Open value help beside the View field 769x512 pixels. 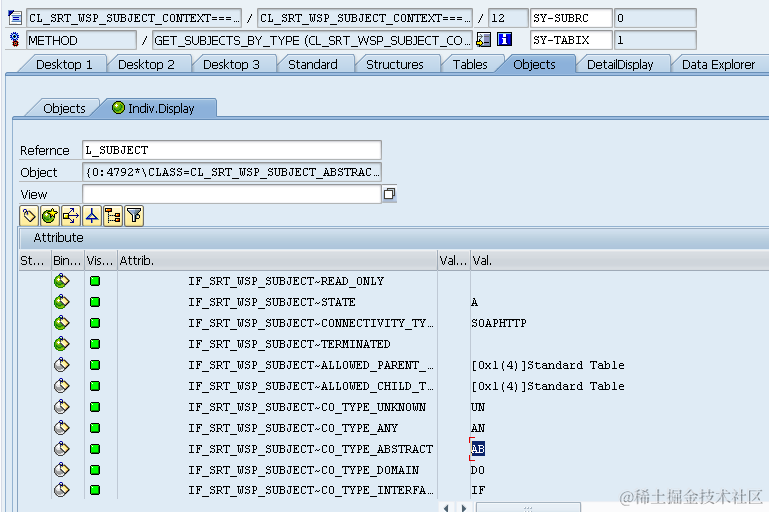pos(389,194)
